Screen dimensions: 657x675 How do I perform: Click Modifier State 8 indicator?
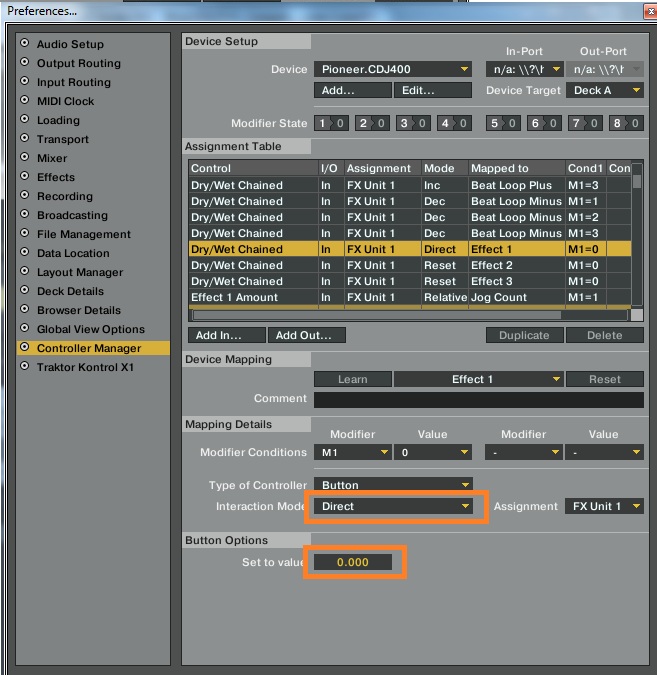point(626,123)
